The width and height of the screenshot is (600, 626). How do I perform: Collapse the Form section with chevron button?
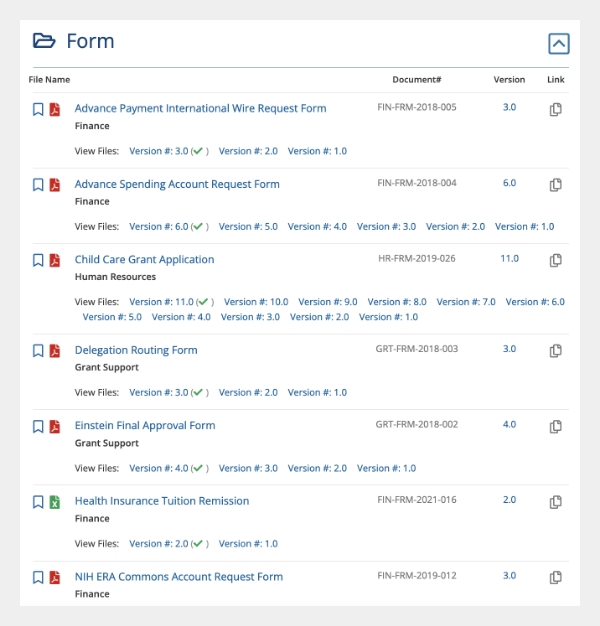click(558, 44)
